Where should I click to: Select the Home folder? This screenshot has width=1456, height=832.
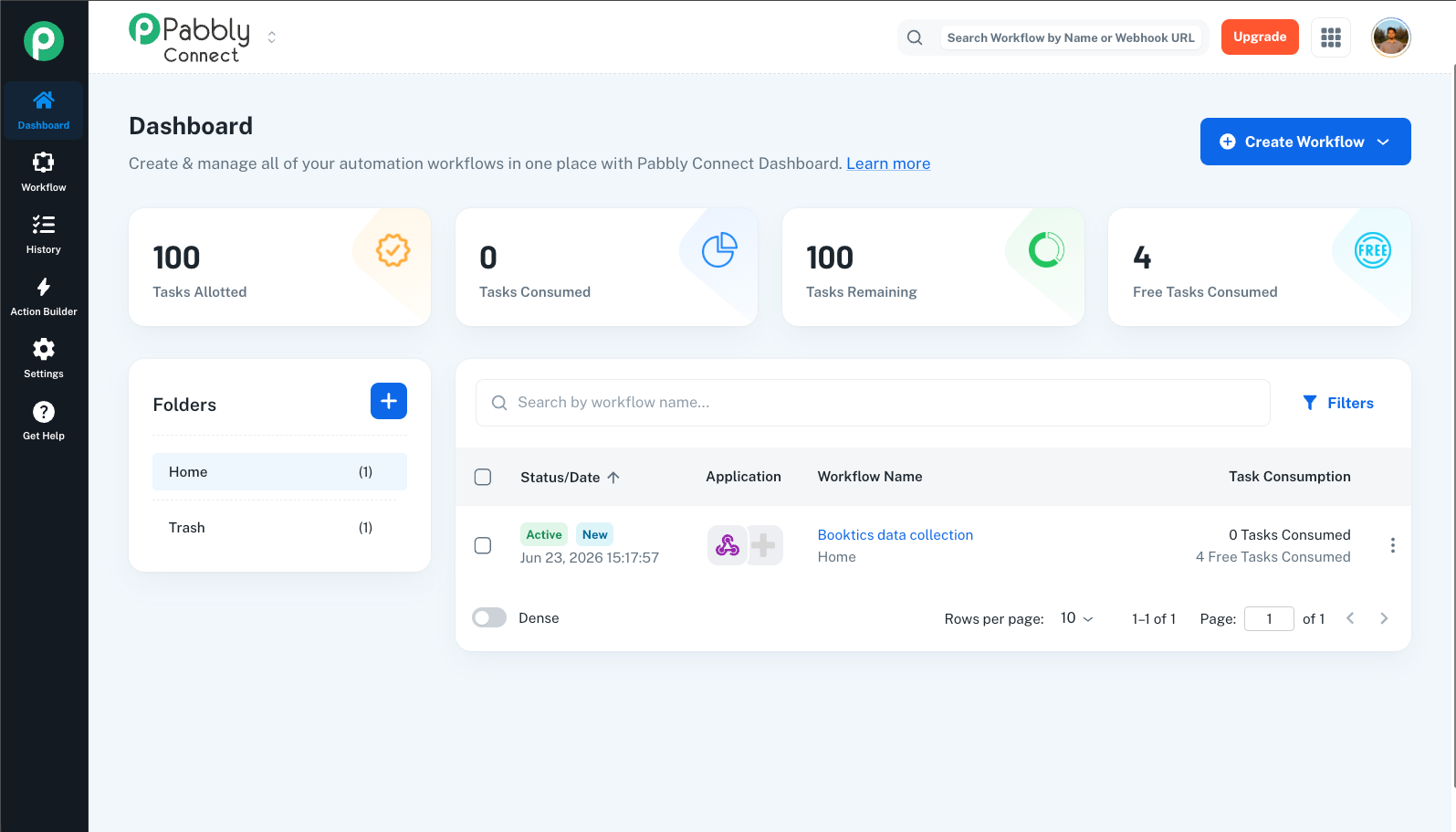click(x=279, y=472)
